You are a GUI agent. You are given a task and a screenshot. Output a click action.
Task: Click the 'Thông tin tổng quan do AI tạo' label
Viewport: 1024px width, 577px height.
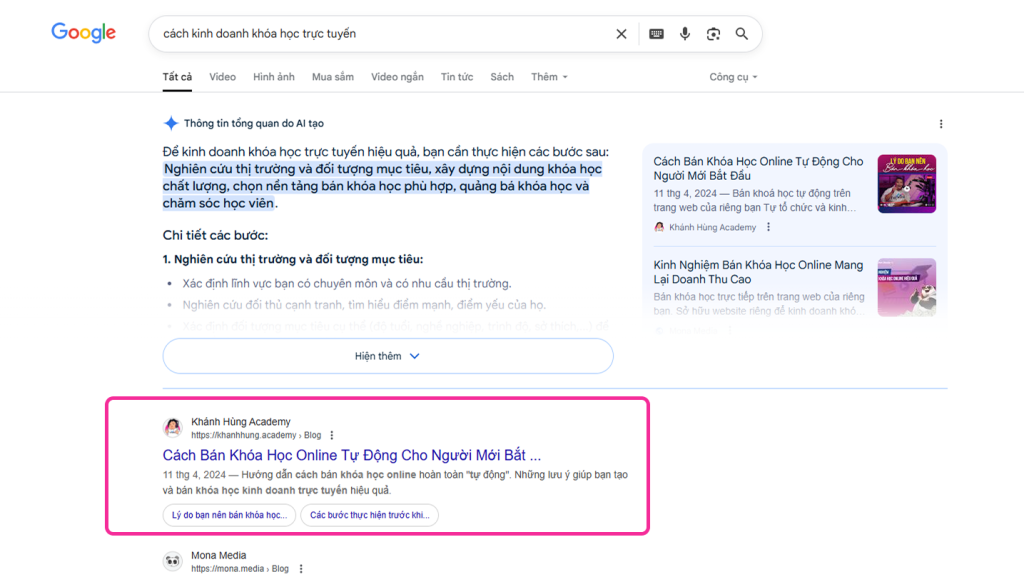(x=254, y=123)
